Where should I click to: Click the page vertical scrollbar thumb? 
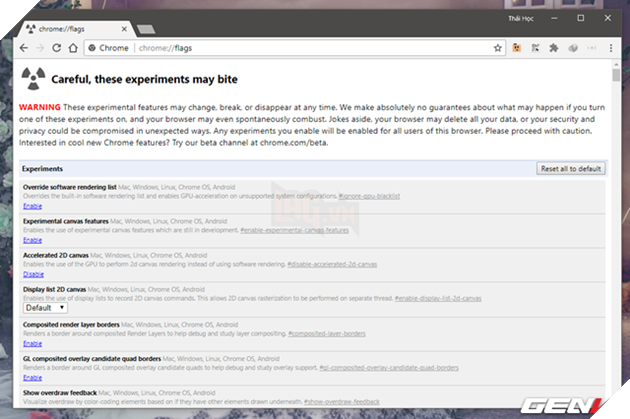pos(616,75)
